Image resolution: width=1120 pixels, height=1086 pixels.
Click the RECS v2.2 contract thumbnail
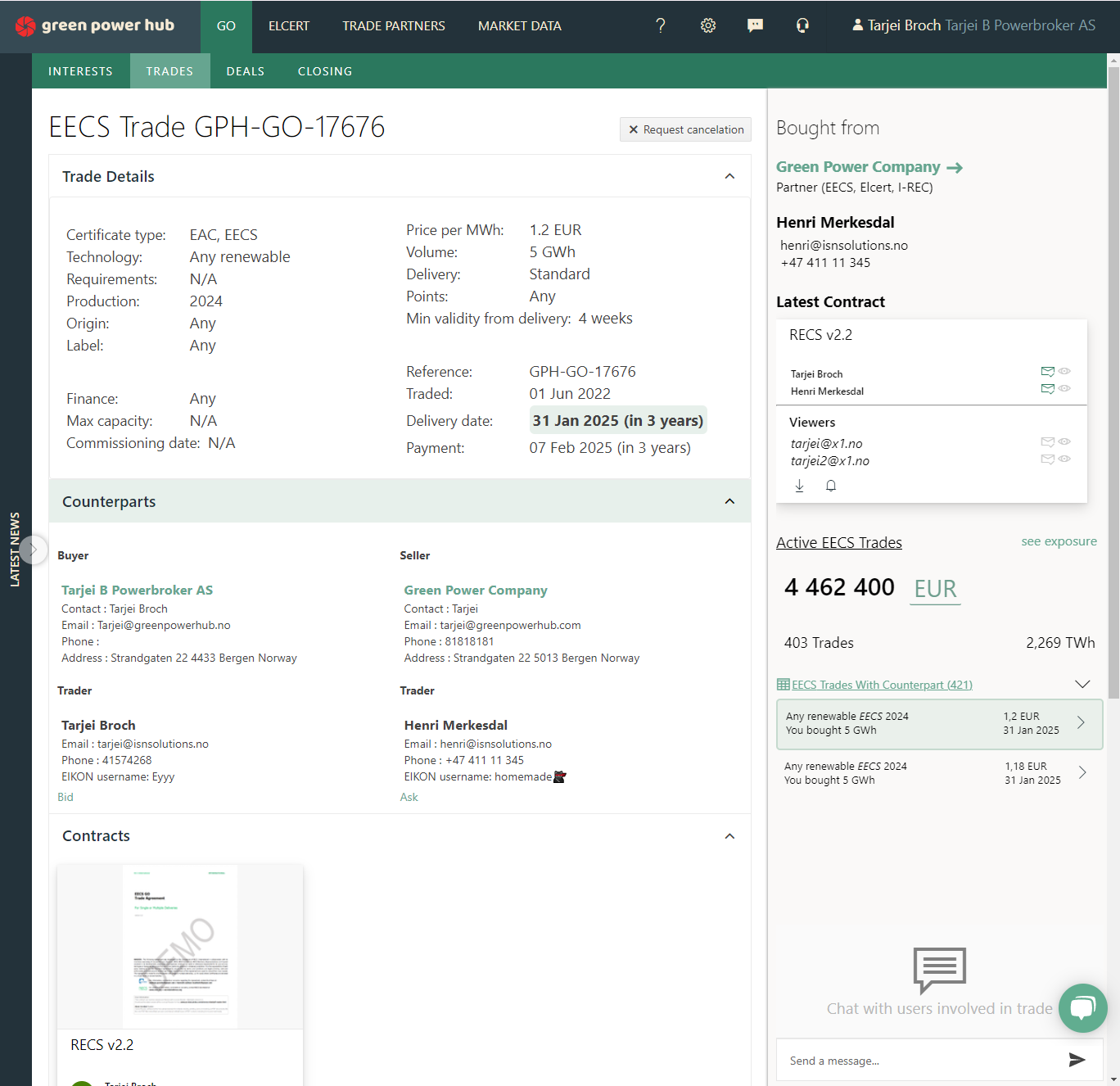[x=180, y=946]
